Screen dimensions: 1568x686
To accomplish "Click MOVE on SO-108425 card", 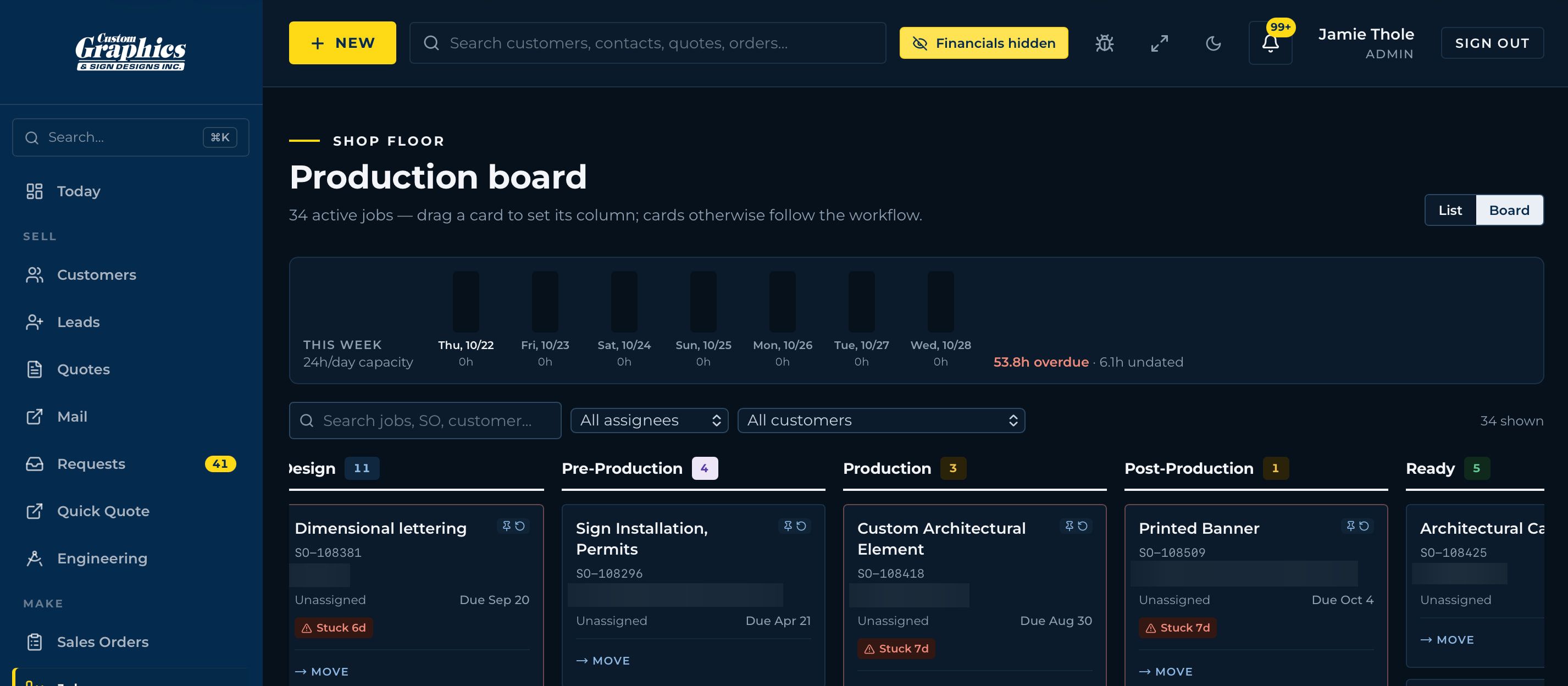I will tap(1447, 640).
